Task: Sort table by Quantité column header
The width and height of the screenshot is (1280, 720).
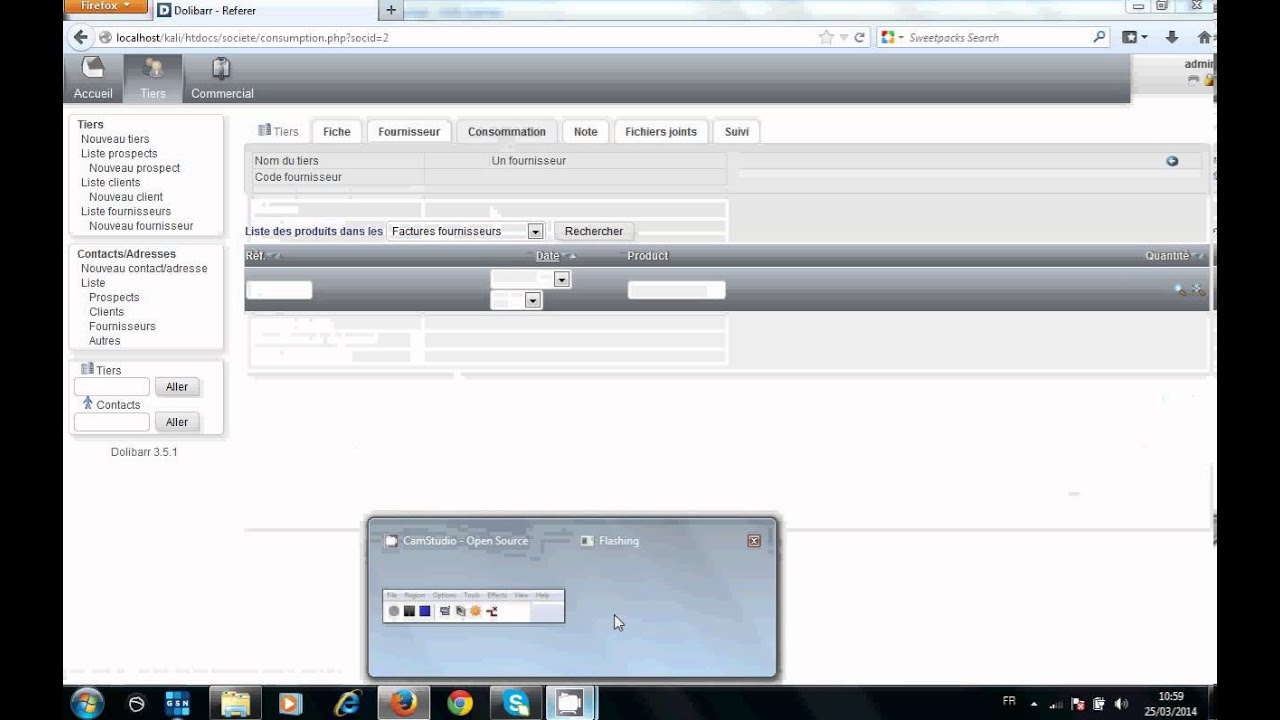Action: coord(1167,256)
